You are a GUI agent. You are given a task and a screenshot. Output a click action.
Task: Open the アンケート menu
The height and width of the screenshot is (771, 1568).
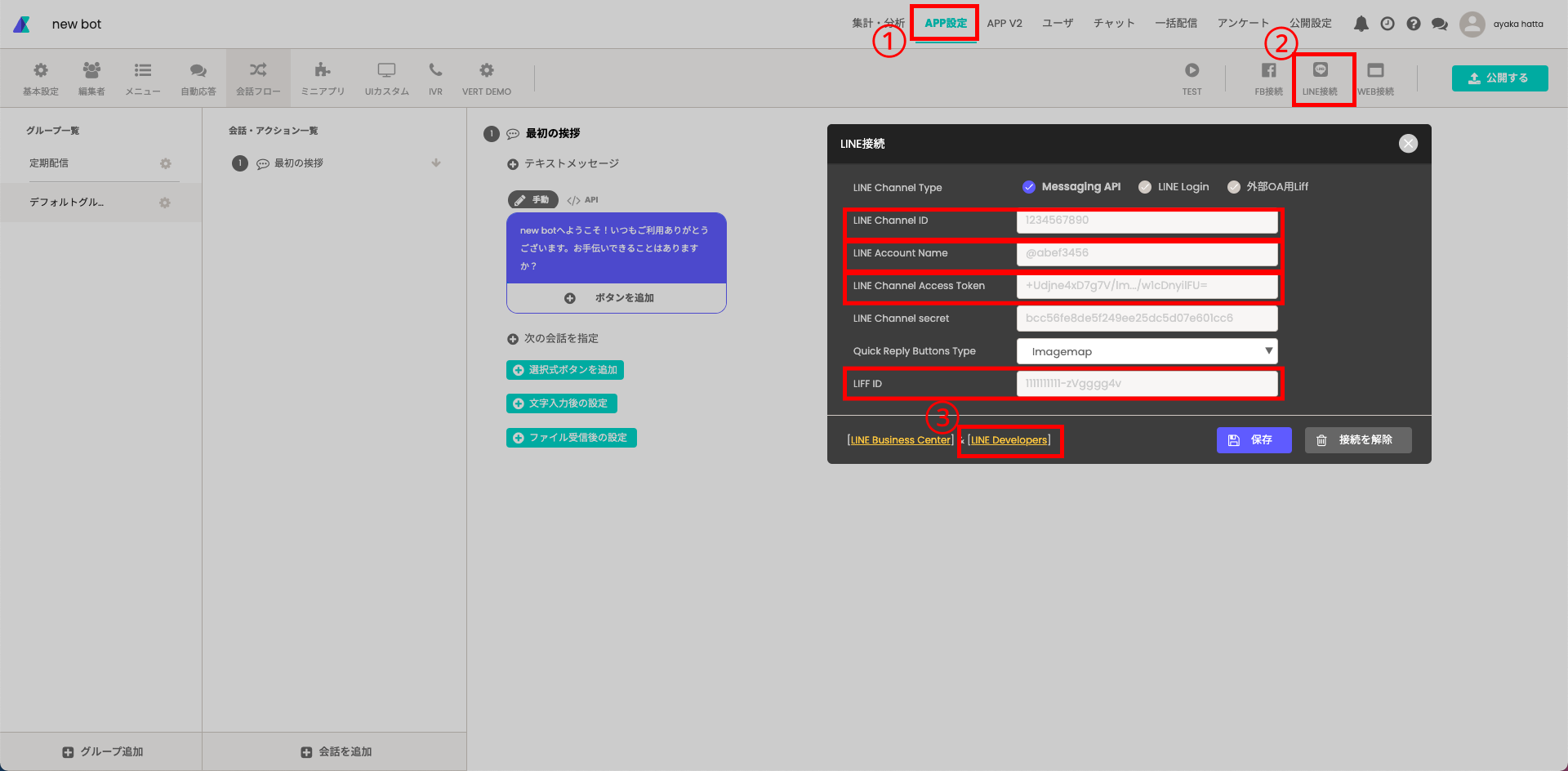(x=1243, y=23)
